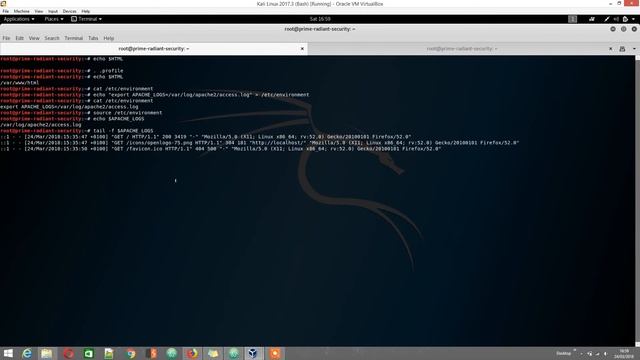Open the terminal File menu
This screenshot has height=360, width=640.
point(6,38)
